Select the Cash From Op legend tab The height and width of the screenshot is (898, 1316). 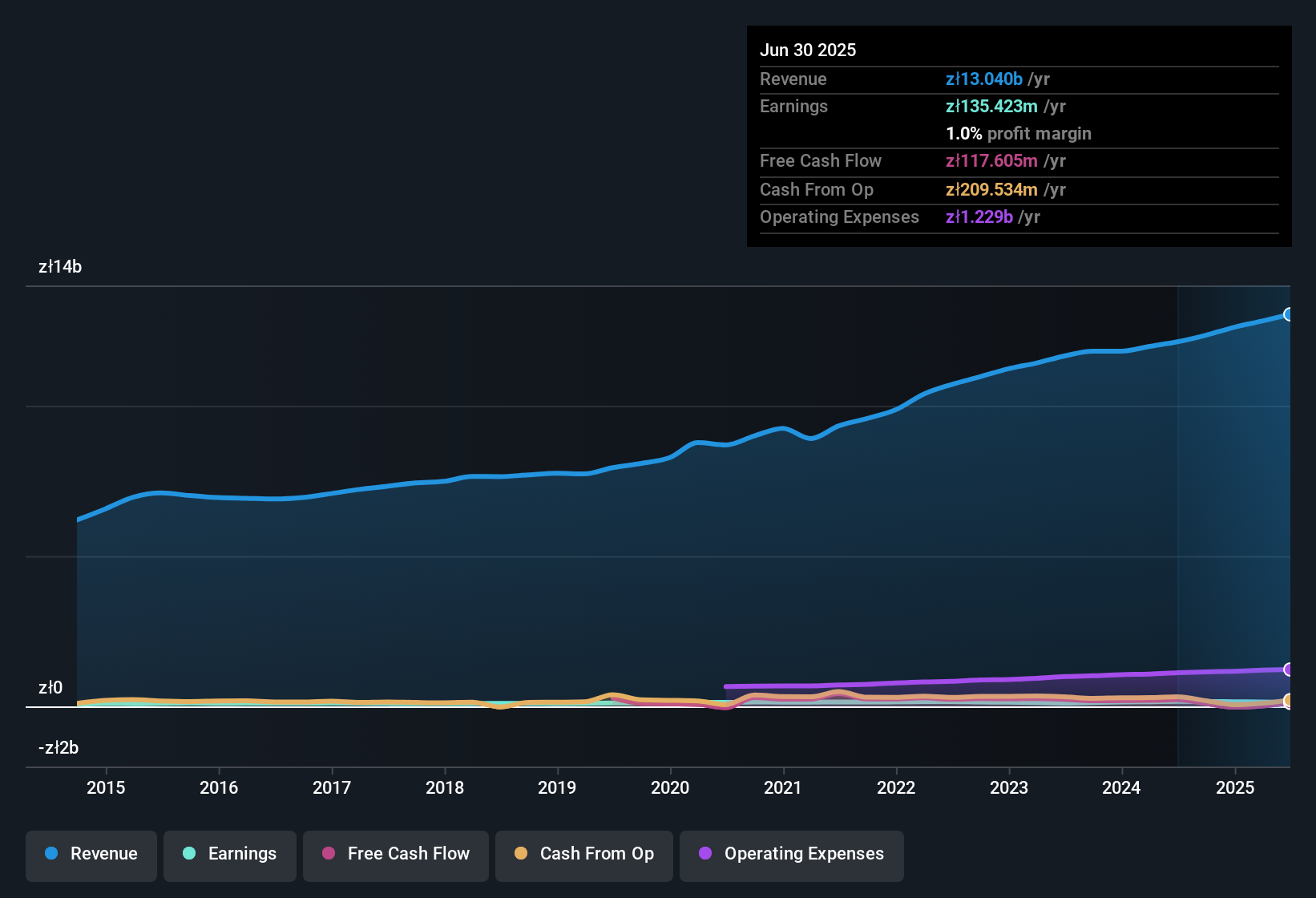coord(583,854)
